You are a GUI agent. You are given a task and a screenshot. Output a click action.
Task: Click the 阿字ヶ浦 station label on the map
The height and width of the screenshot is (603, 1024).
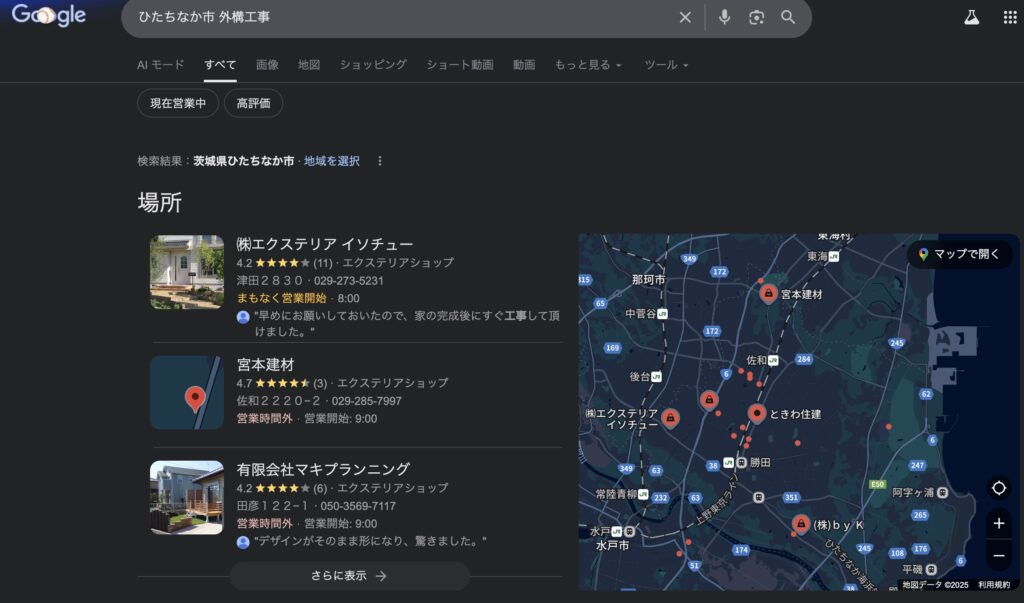click(x=913, y=493)
